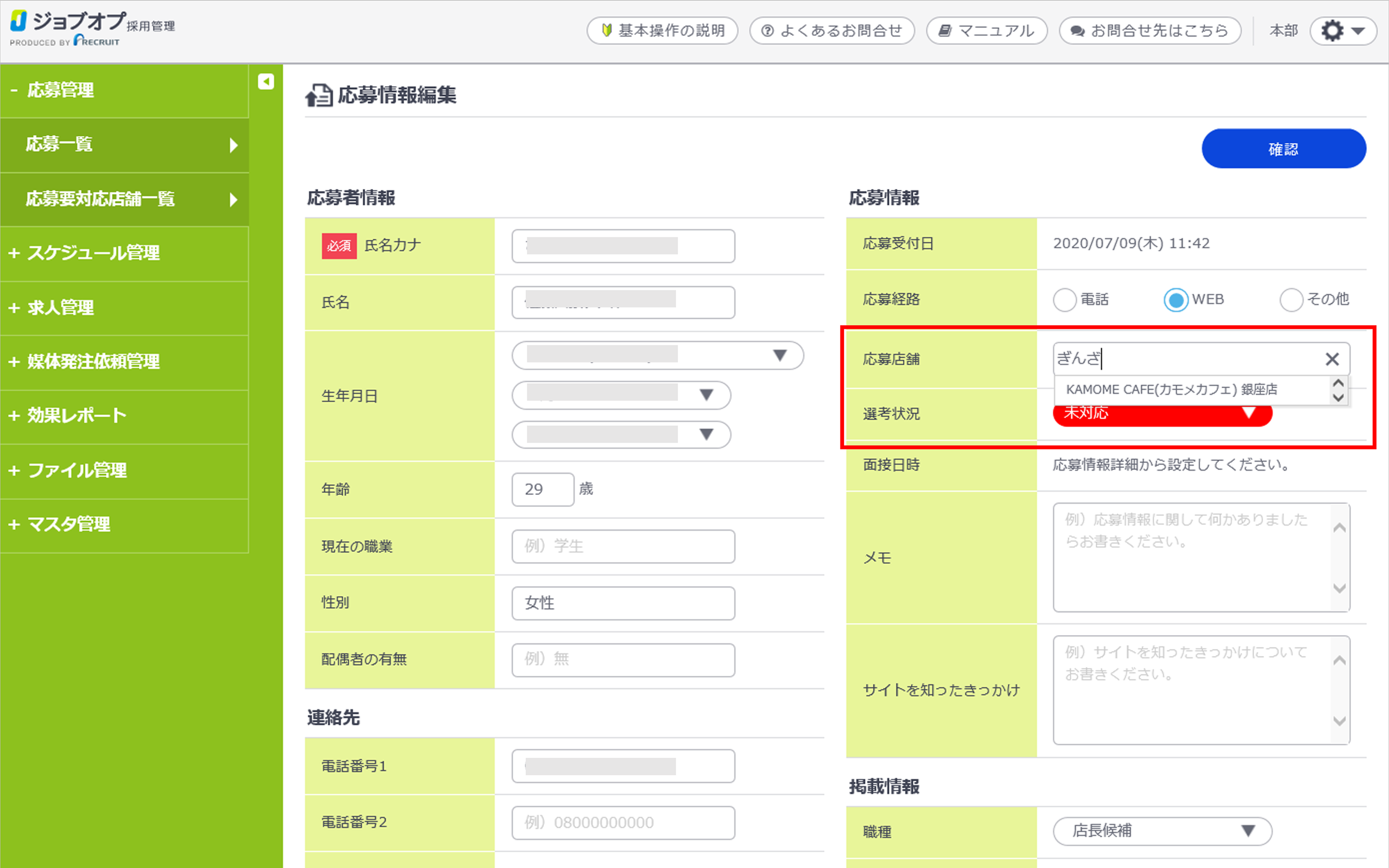Clear the 応募店舗 field with X icon
Viewport: 1389px width, 868px height.
coord(1331,359)
